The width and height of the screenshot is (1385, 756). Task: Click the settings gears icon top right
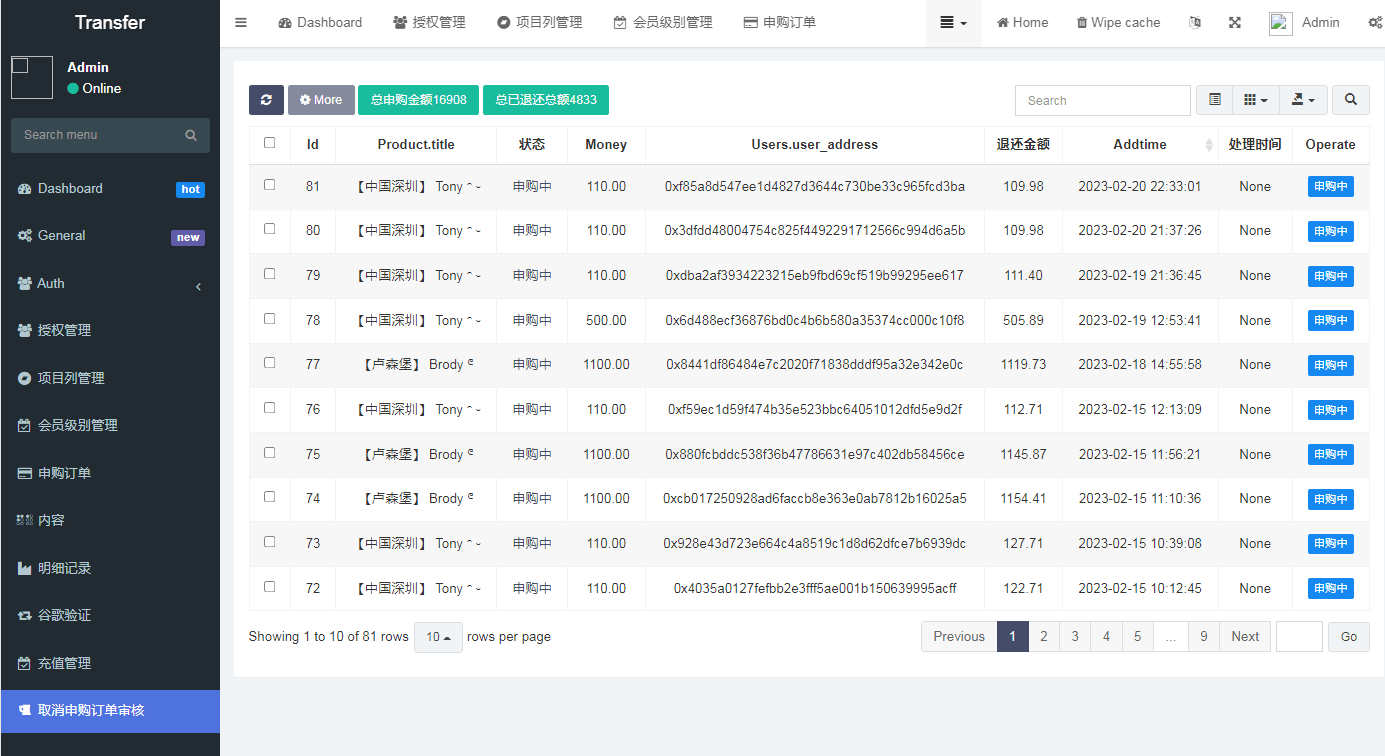click(1375, 22)
